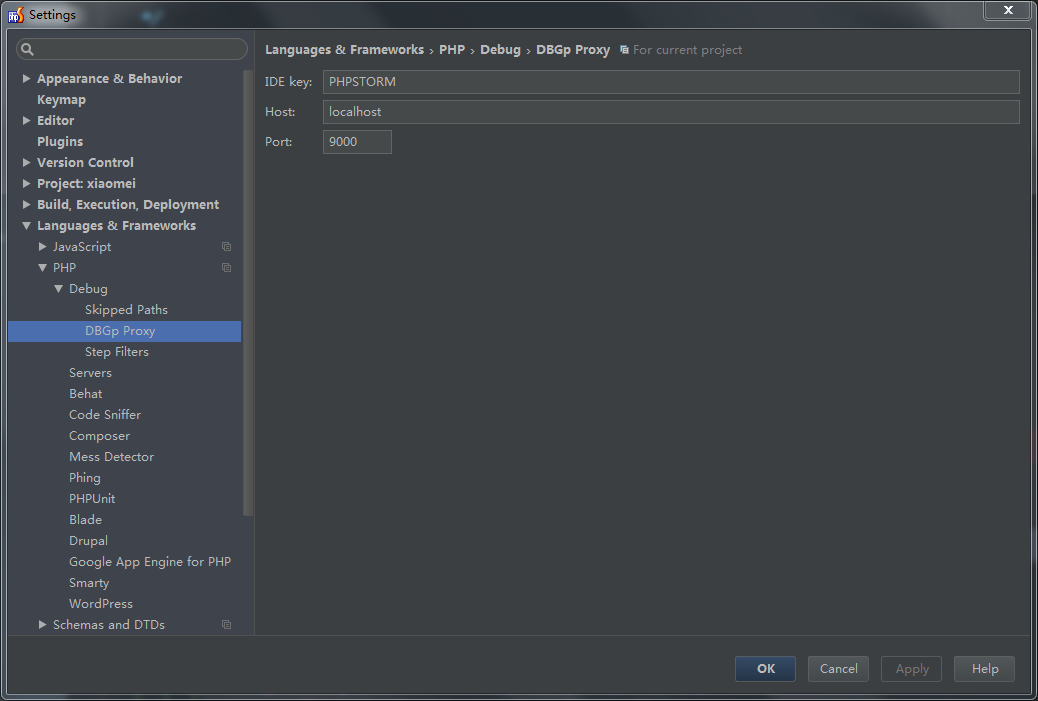Click the Cancel button
This screenshot has height=701, width=1038.
click(x=838, y=669)
